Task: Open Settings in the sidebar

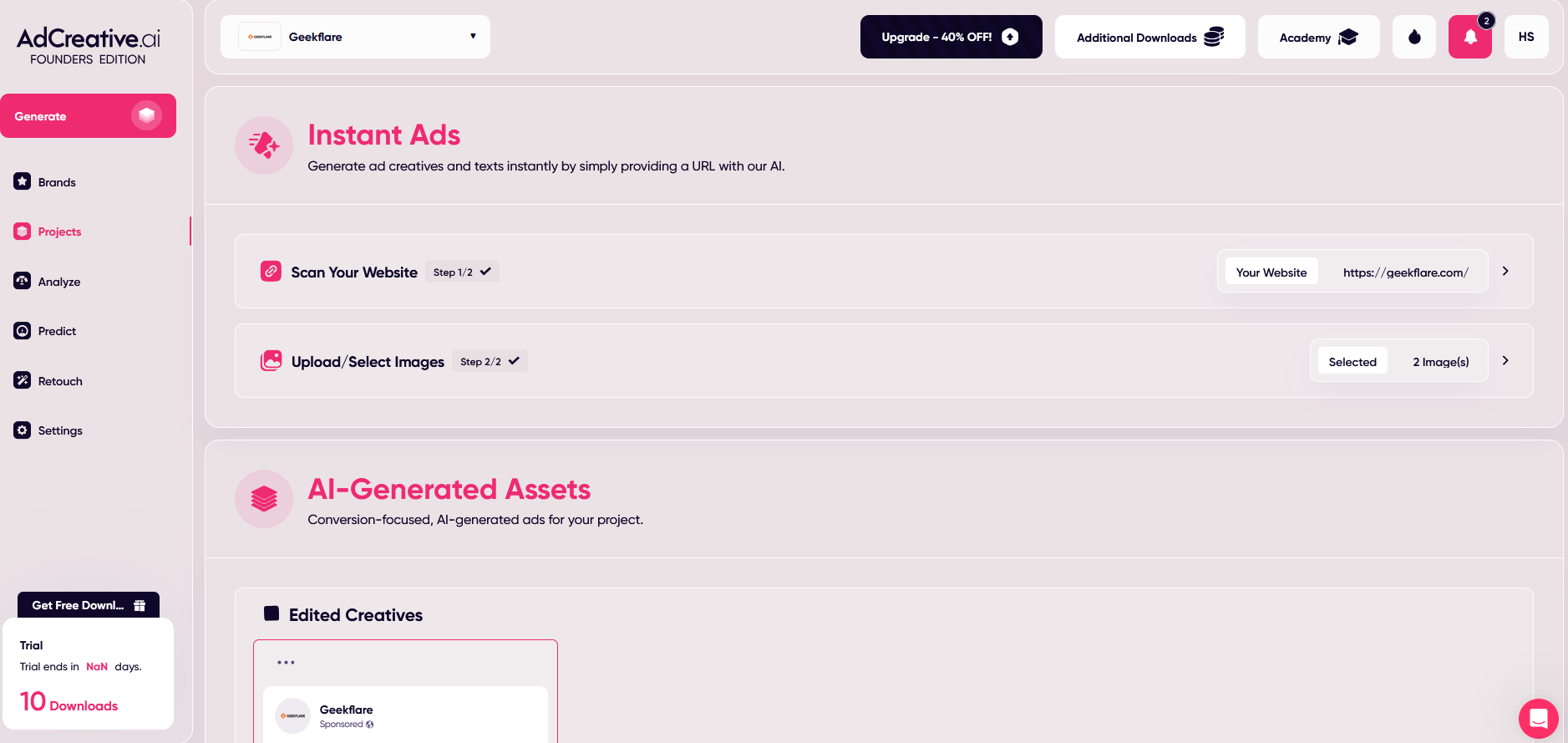Action: coord(60,430)
